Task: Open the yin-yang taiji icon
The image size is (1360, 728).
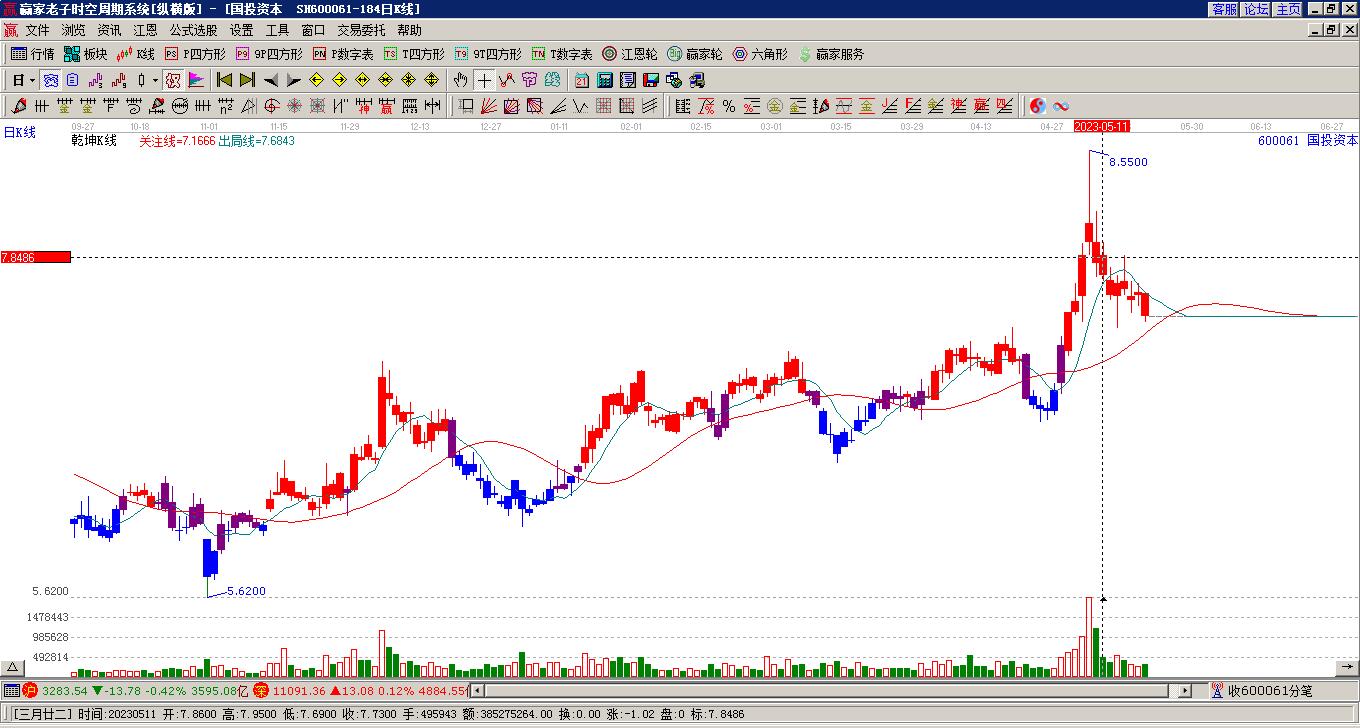Action: pyautogui.click(x=1038, y=106)
